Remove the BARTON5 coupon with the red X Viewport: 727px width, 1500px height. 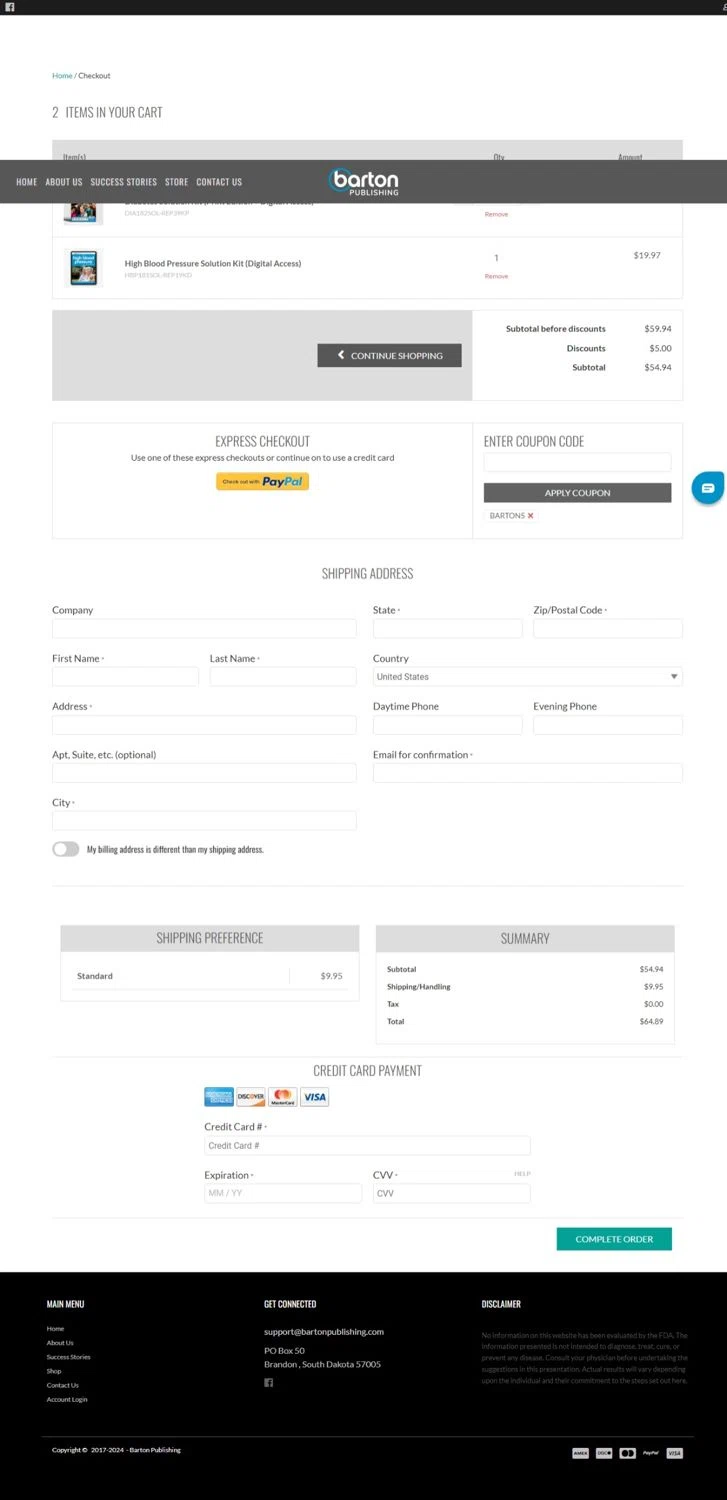pyautogui.click(x=530, y=516)
